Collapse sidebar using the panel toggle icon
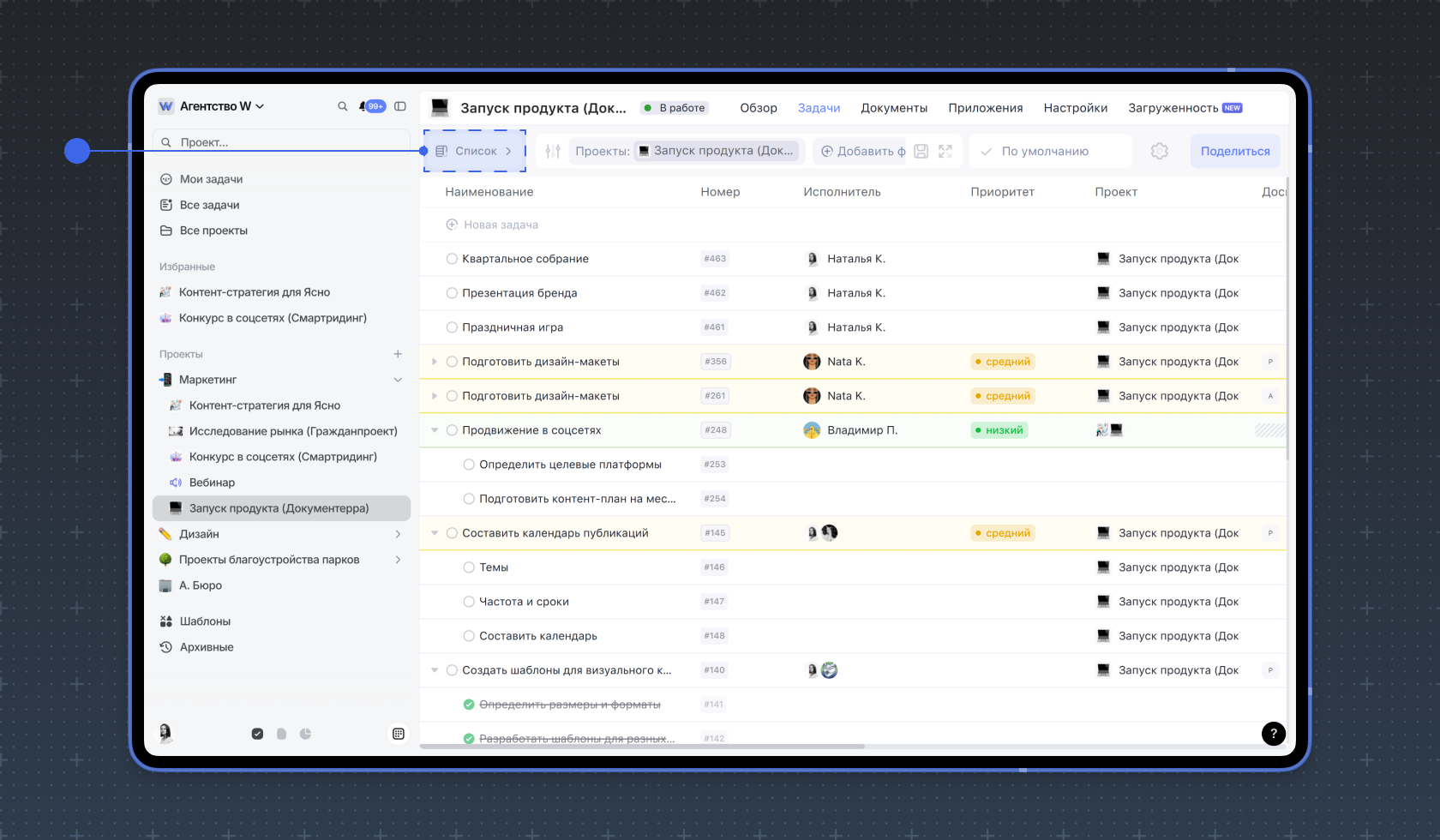The image size is (1440, 840). pyautogui.click(x=400, y=106)
